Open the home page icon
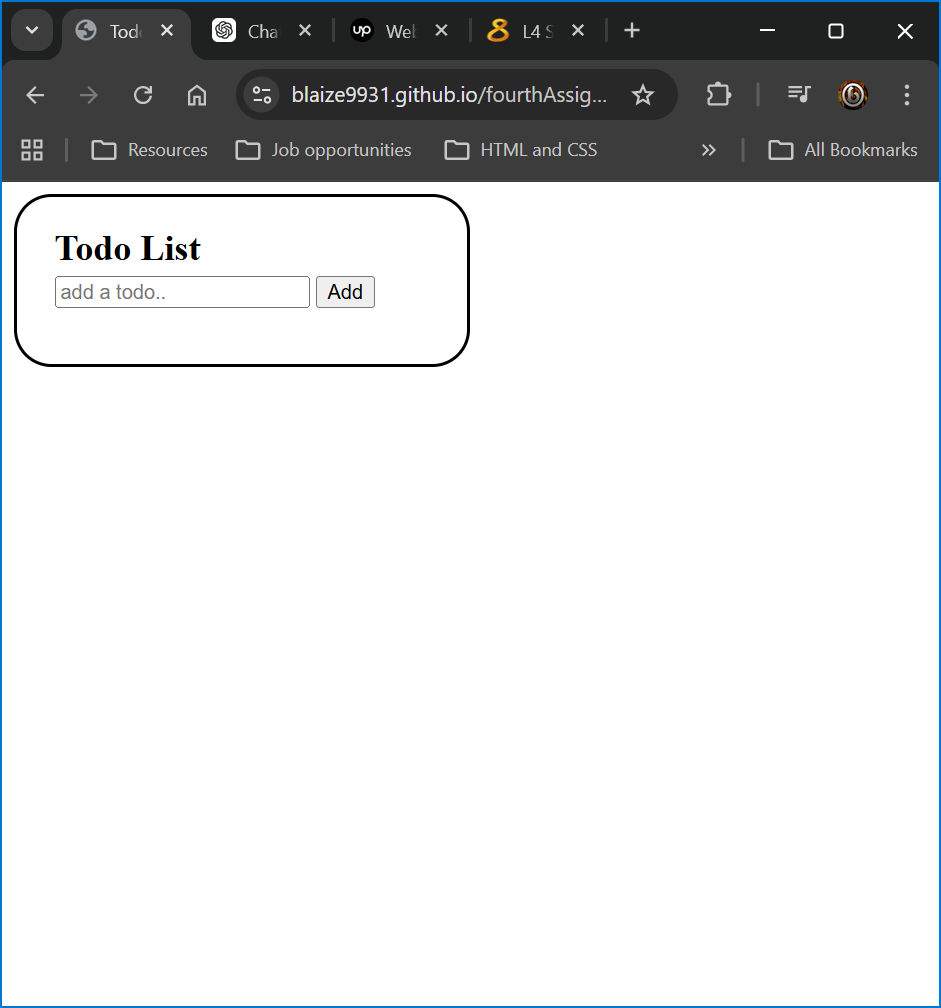This screenshot has width=941, height=1008. tap(197, 95)
